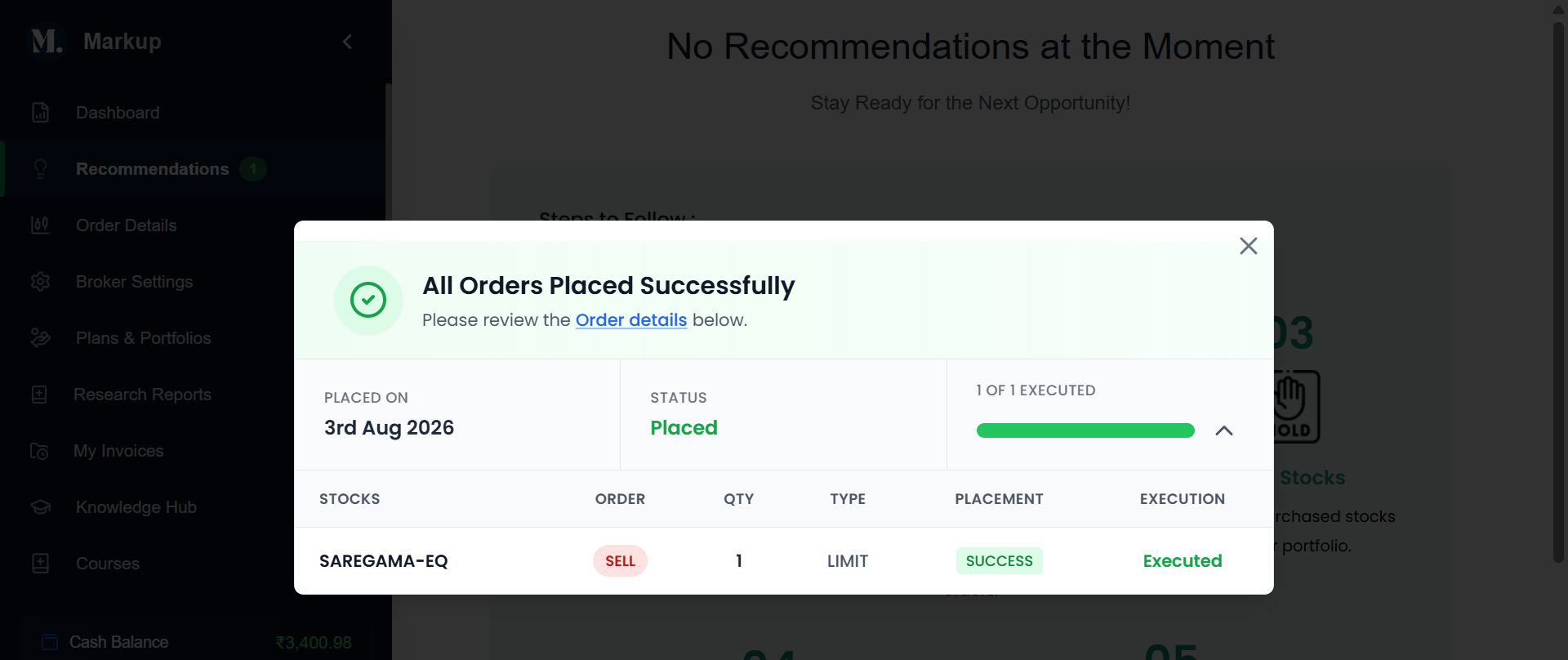Click the SUCCESS placement badge

(x=999, y=561)
